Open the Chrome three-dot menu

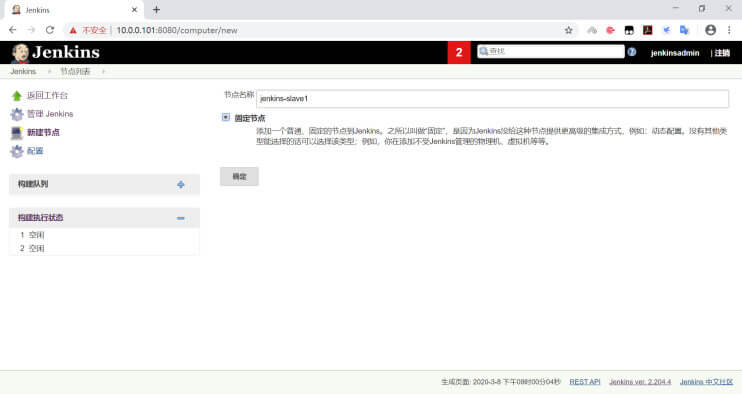tap(729, 30)
